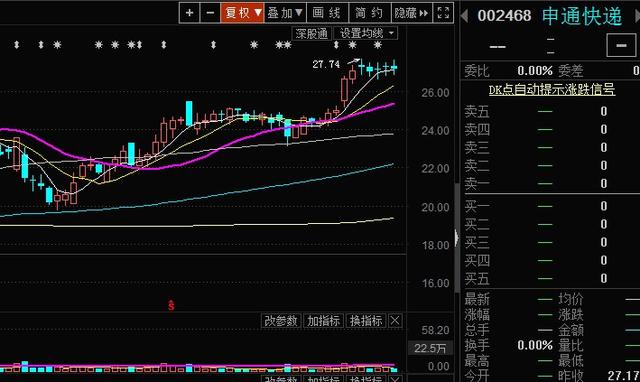Click the dash box beside stock header
This screenshot has width=640, height=382.
point(621,45)
